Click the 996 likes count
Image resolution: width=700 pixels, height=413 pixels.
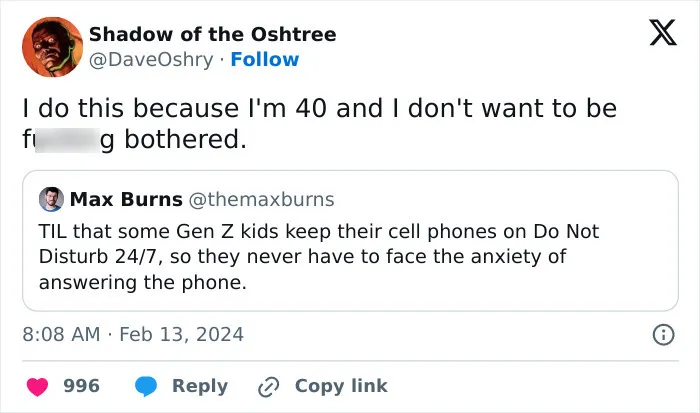click(x=81, y=386)
